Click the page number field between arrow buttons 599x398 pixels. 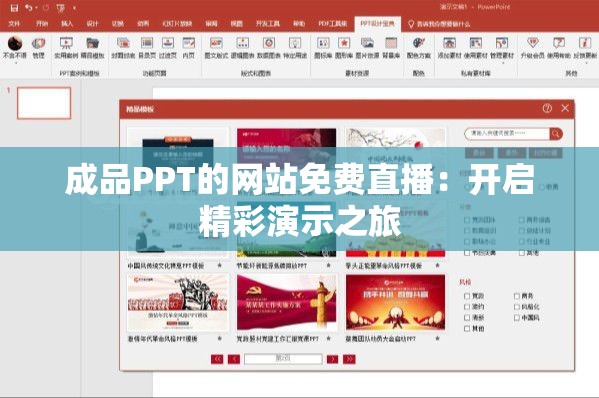tap(283, 359)
